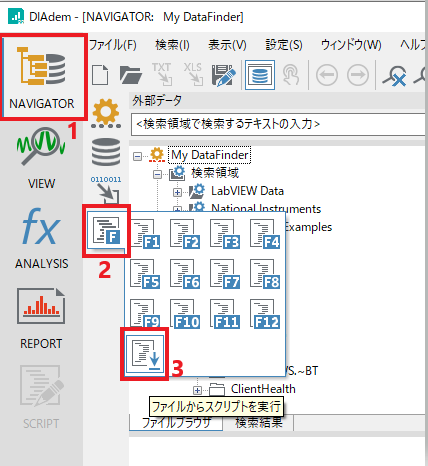The width and height of the screenshot is (428, 466).
Task: Open the ヘルプ menu
Action: point(414,45)
